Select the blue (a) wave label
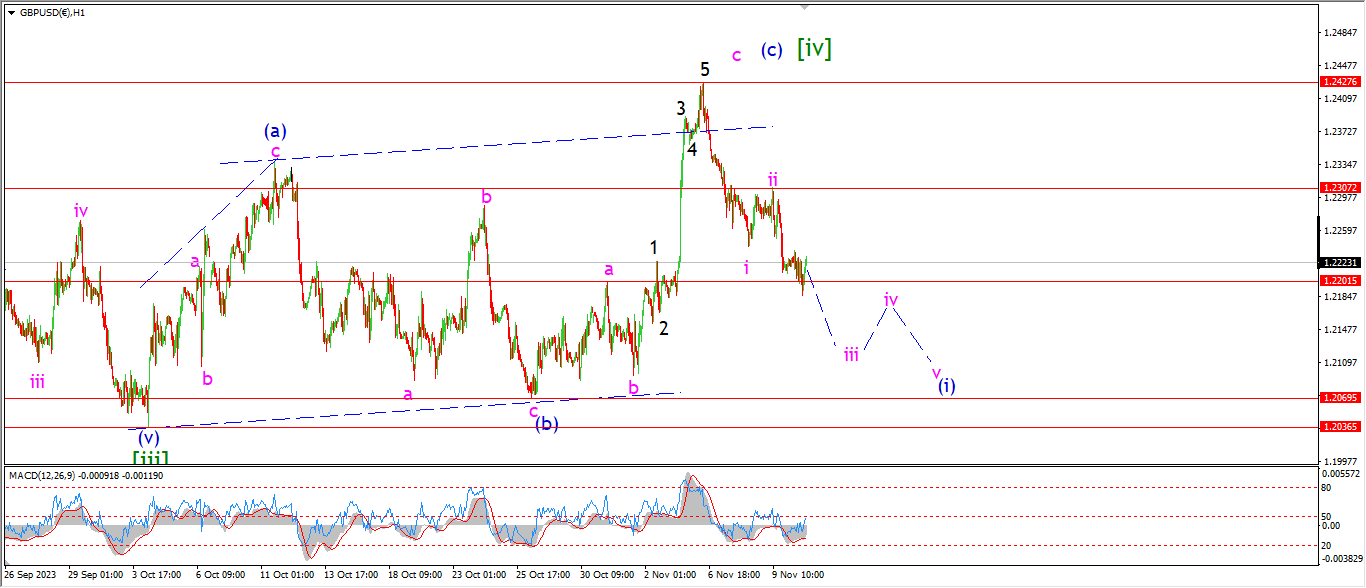 (x=275, y=130)
